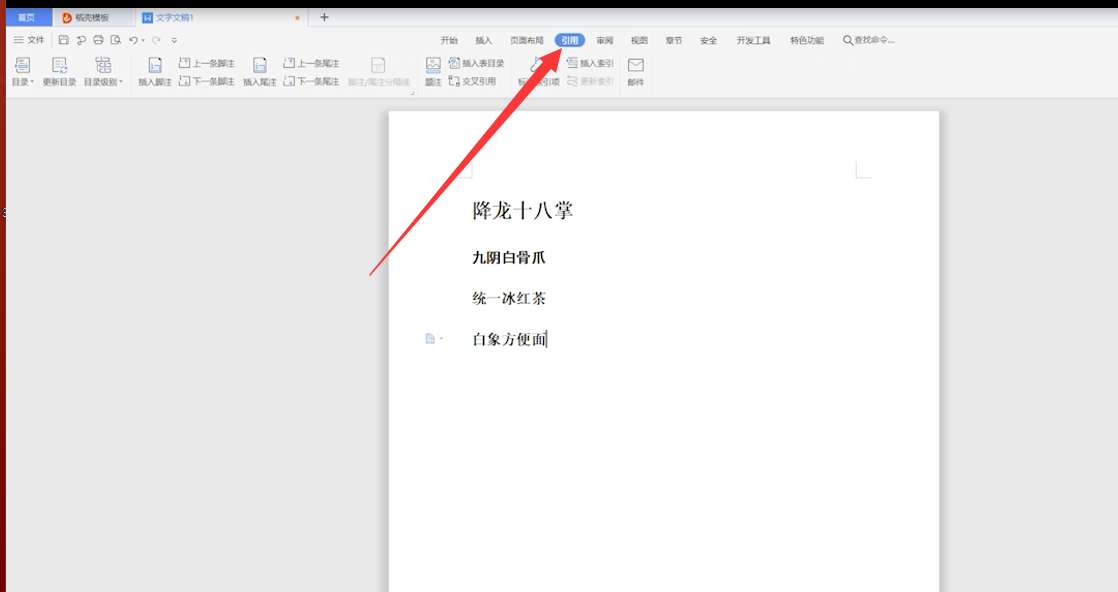Switch to the 页面布局 Page Layout tab
Viewport: 1118px width, 592px height.
[527, 41]
